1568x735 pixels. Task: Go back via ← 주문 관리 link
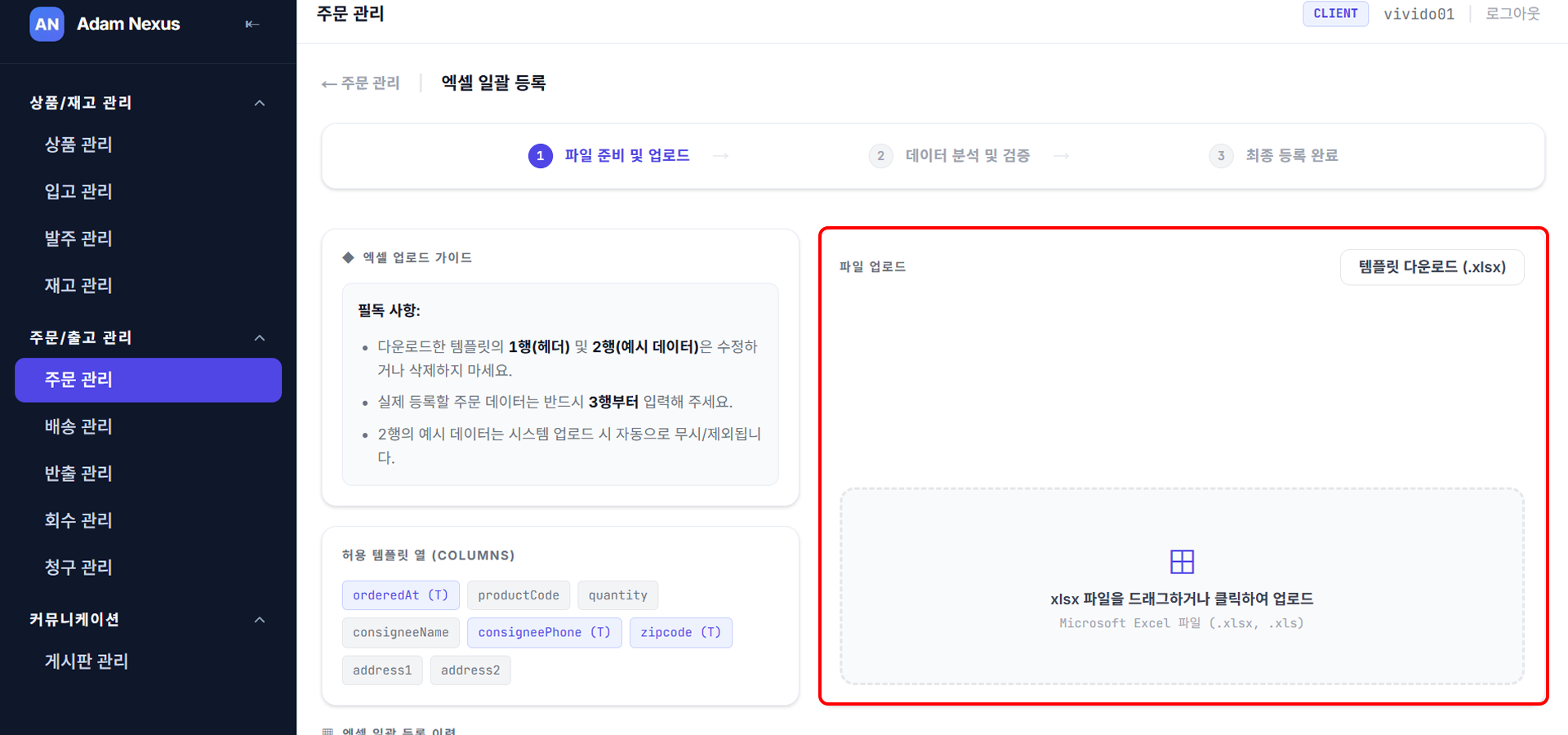pos(361,83)
